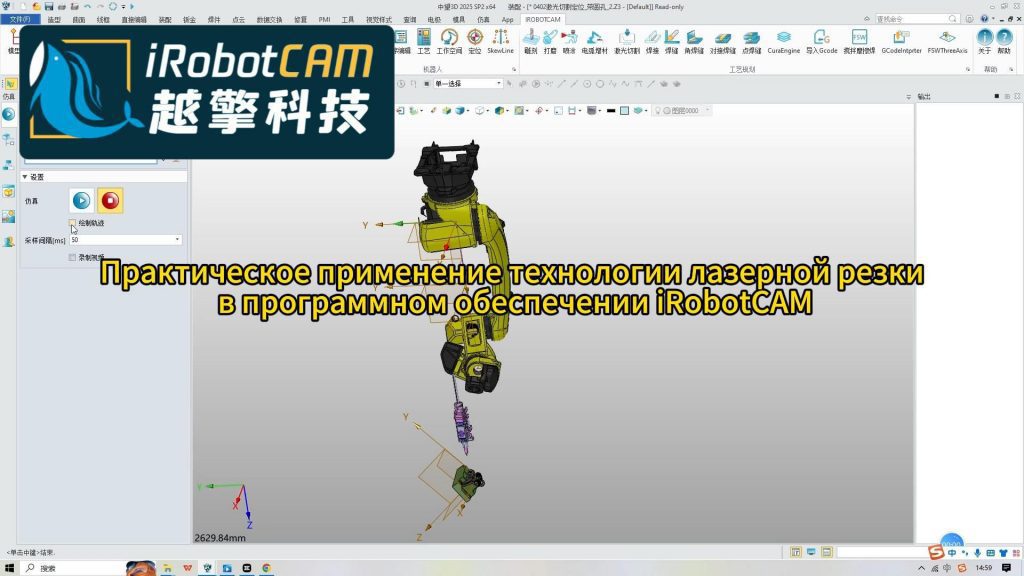Screen dimensions: 1024x576
Task: Switch to the 造型 modeling tab
Action: pyautogui.click(x=54, y=20)
